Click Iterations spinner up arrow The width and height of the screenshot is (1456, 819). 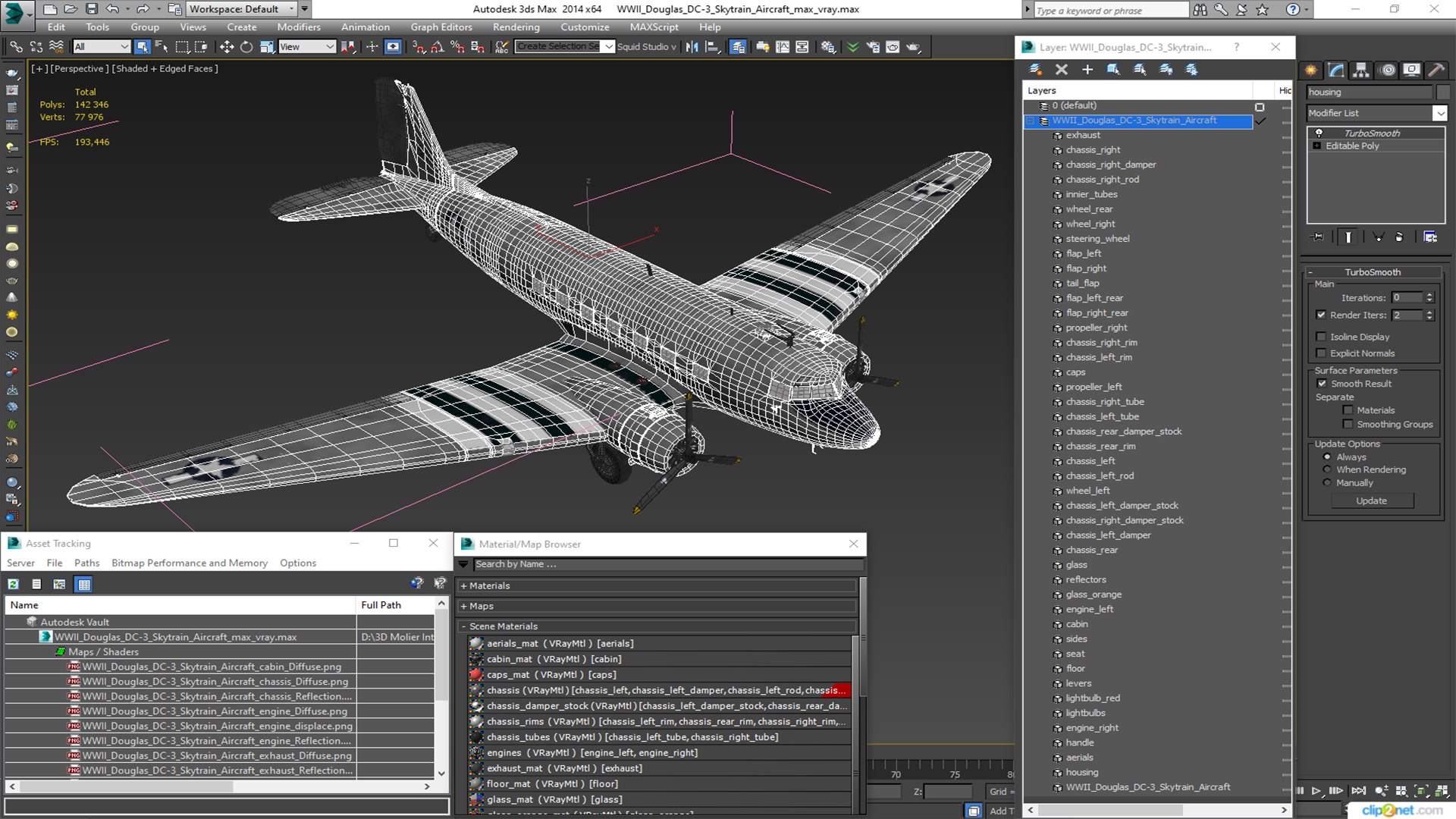click(1429, 295)
